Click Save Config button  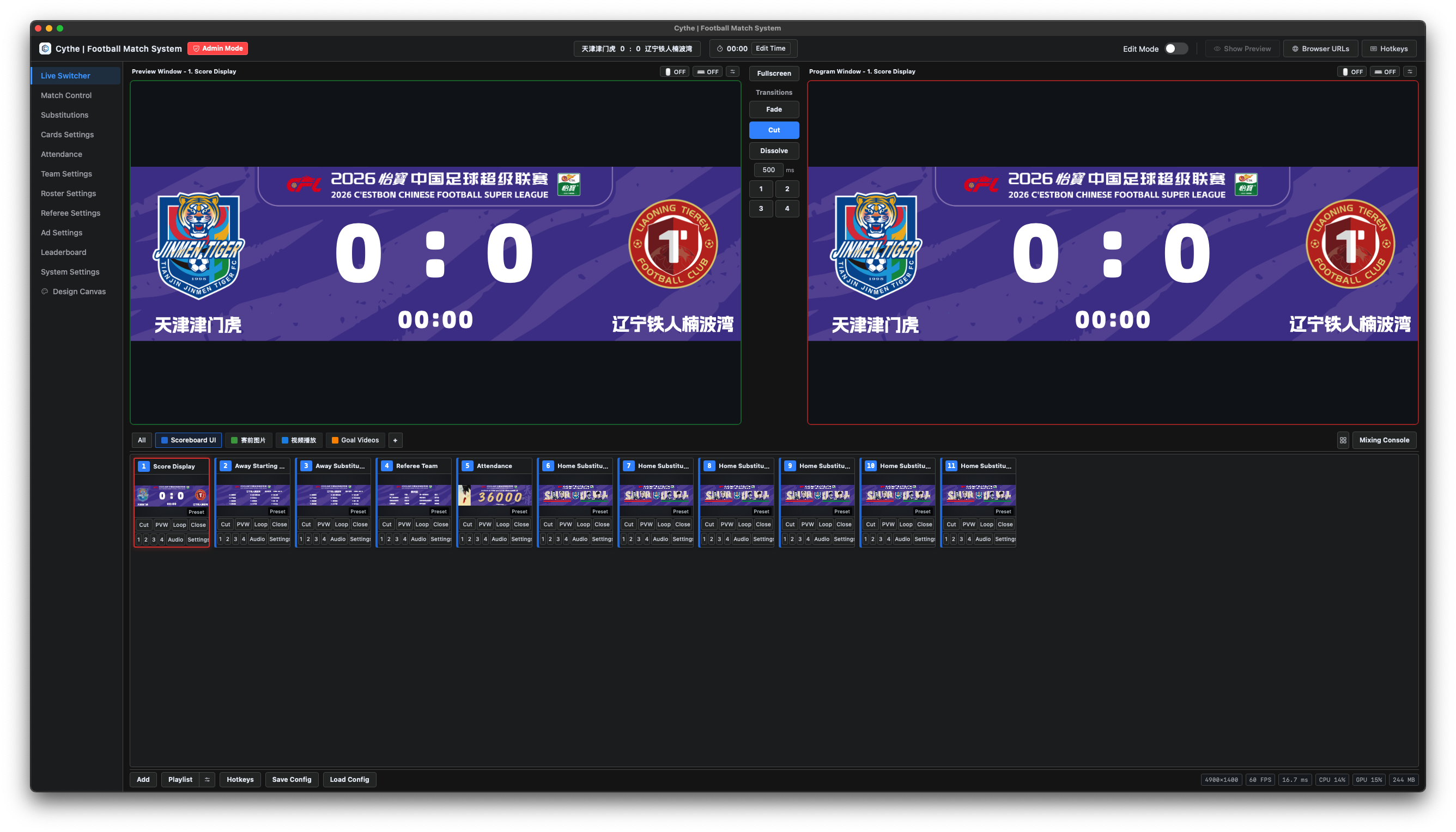292,780
